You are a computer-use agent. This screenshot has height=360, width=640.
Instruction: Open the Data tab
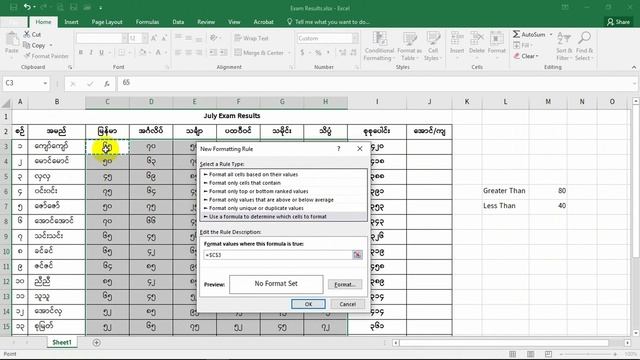tap(178, 22)
